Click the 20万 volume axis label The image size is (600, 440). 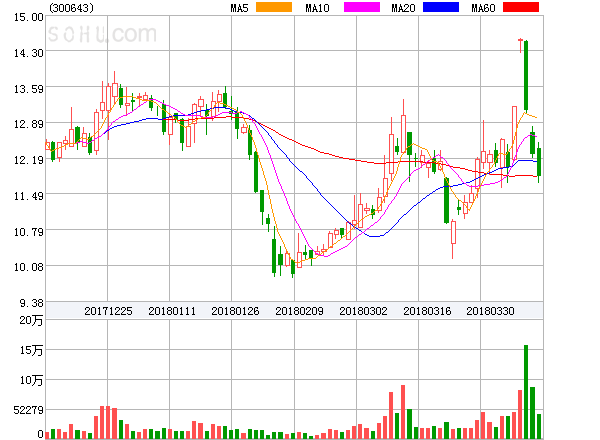tap(31, 320)
